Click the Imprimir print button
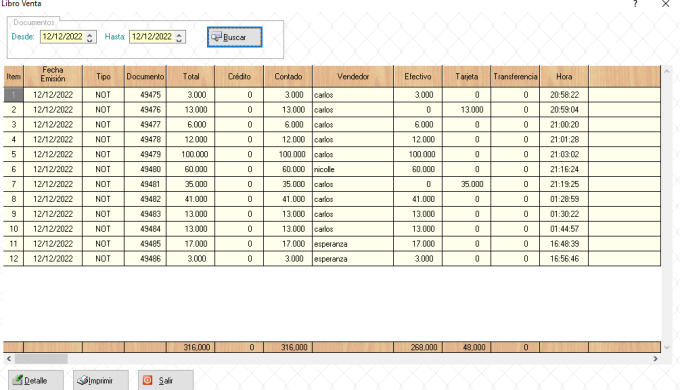This screenshot has height=390, width=680. click(101, 380)
